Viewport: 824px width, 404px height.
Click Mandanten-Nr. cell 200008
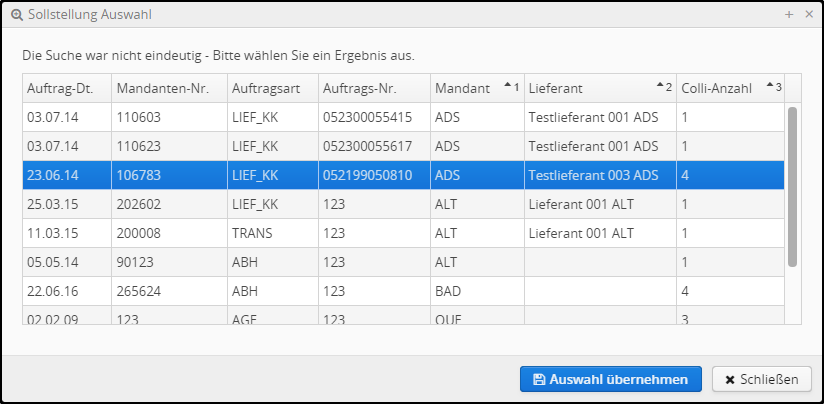point(169,233)
